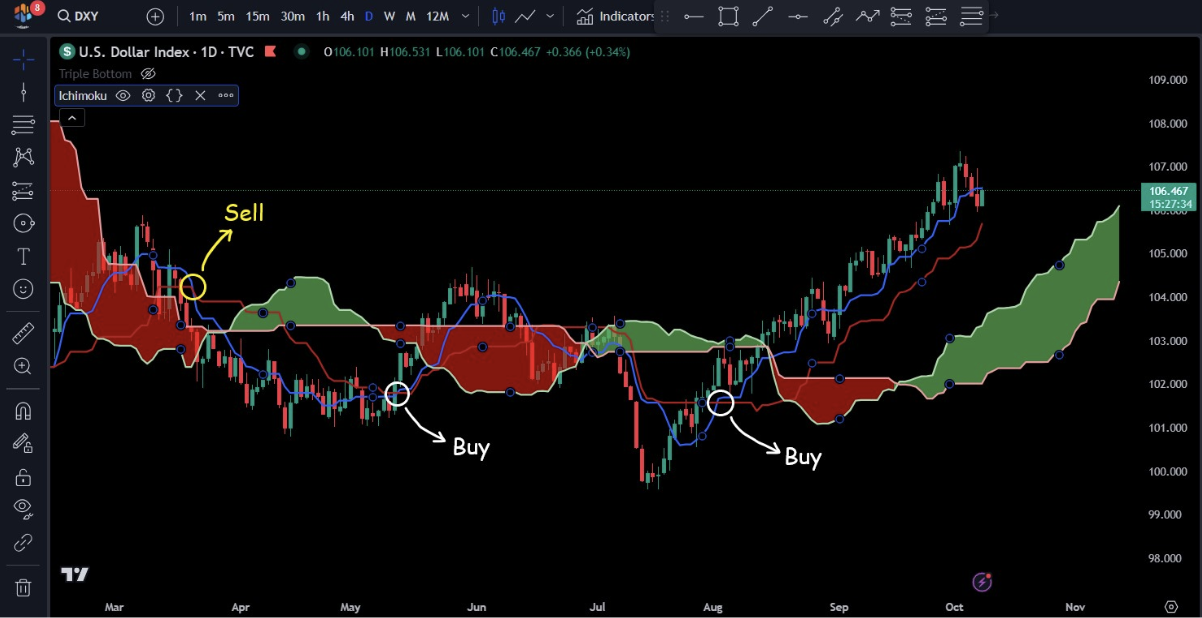Open the chart type dropdown arrow

550,16
